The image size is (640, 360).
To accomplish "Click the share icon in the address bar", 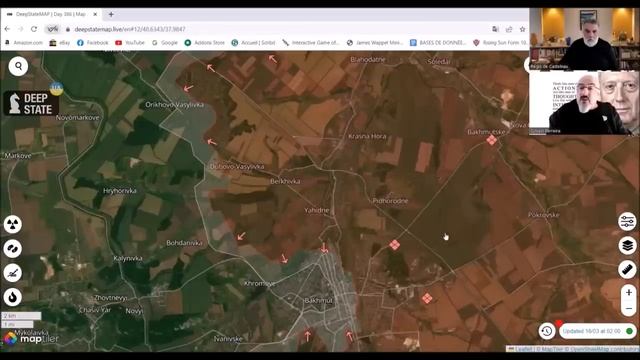I will [509, 29].
